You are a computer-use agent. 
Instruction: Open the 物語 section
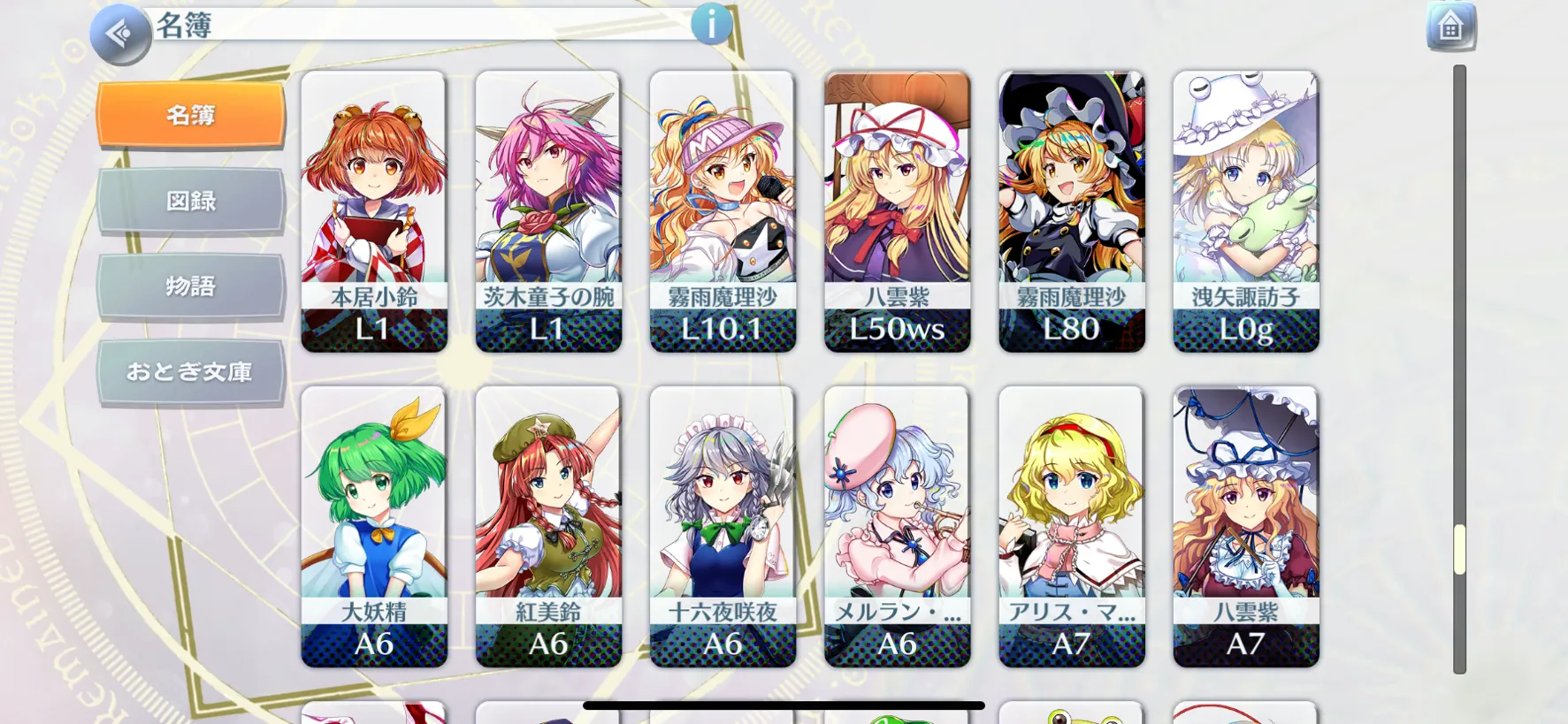[x=191, y=286]
